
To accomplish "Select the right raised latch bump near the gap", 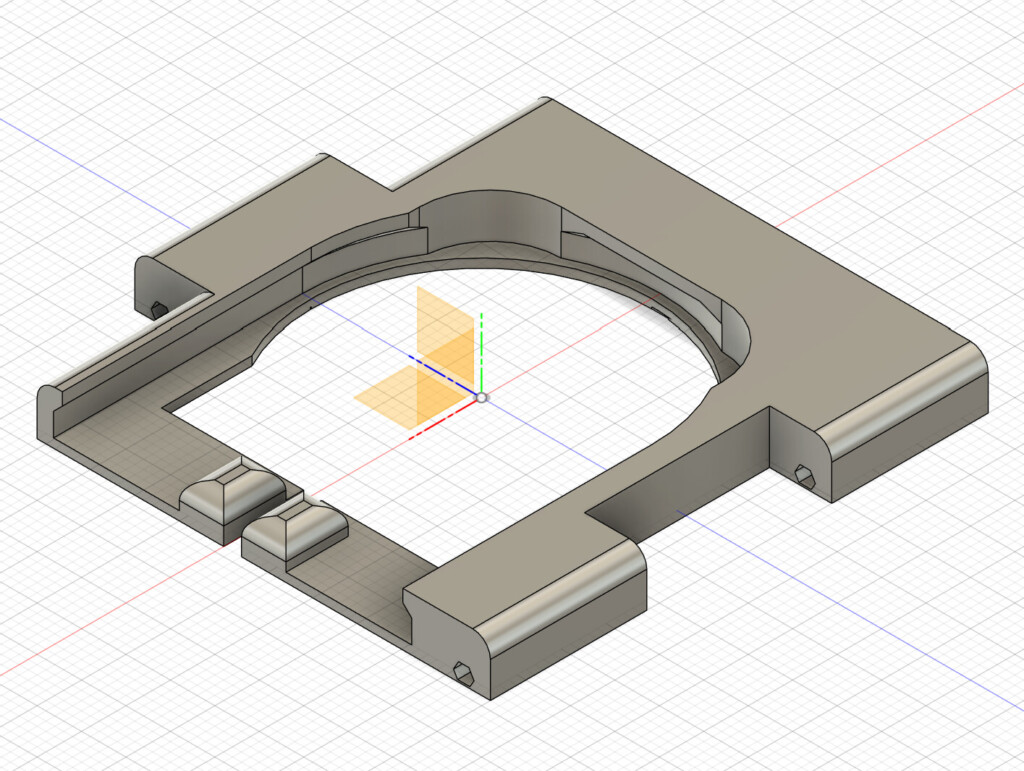I will pyautogui.click(x=296, y=530).
